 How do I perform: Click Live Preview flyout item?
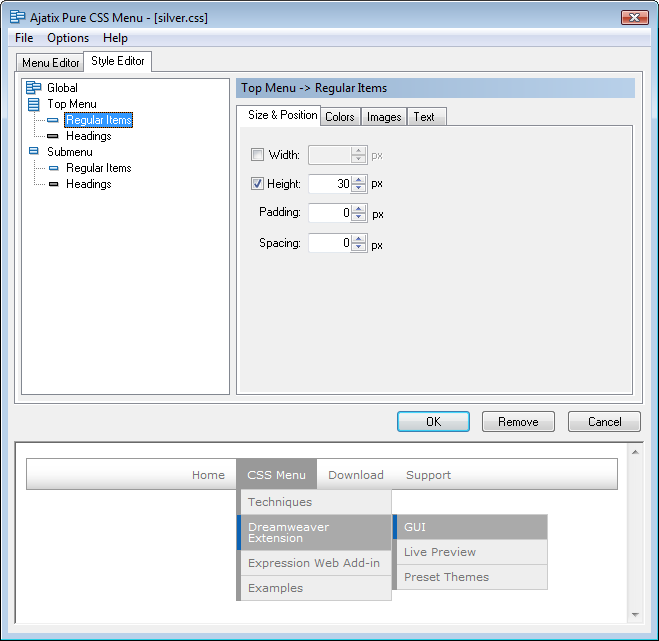[x=470, y=552]
